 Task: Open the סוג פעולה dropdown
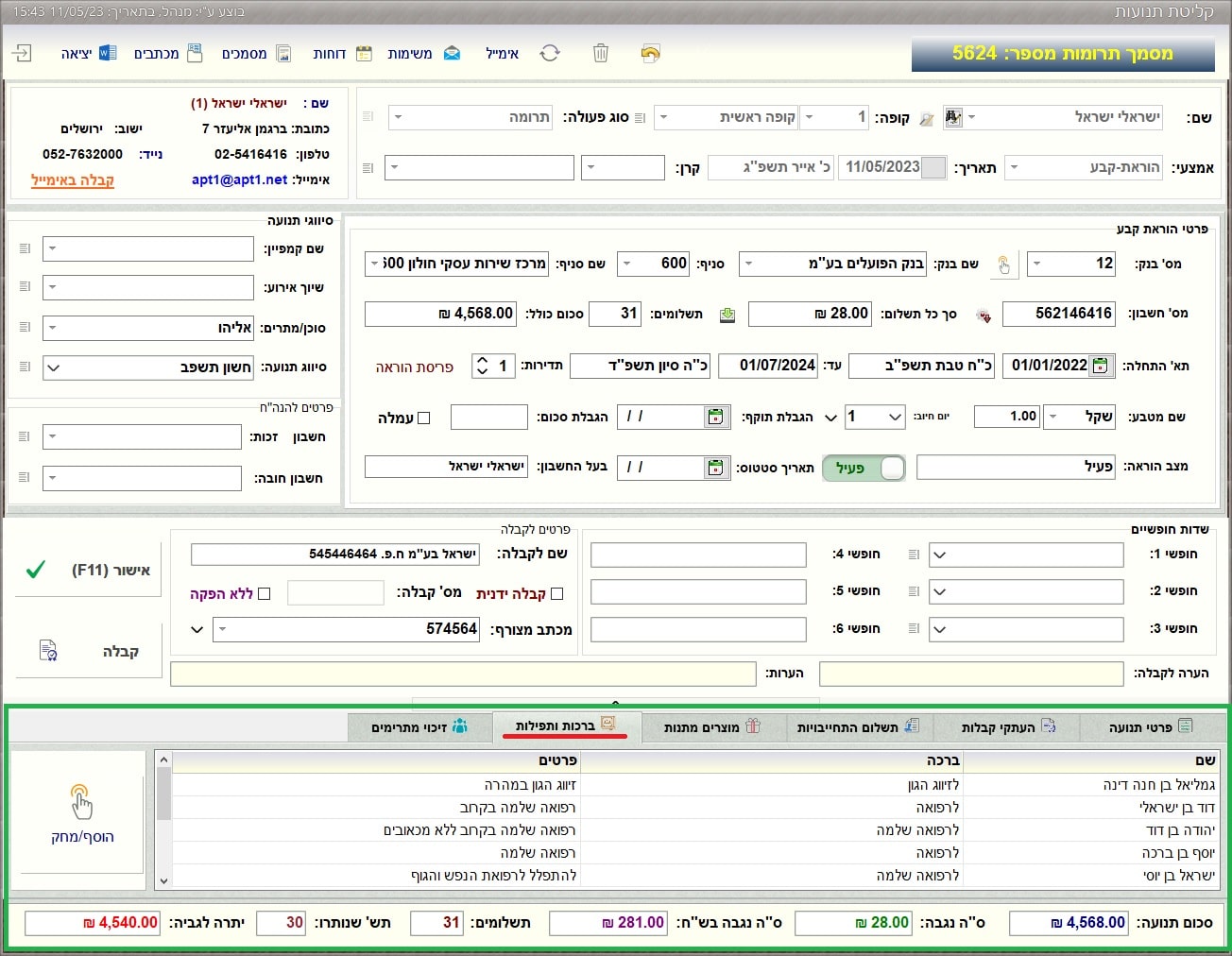point(398,117)
